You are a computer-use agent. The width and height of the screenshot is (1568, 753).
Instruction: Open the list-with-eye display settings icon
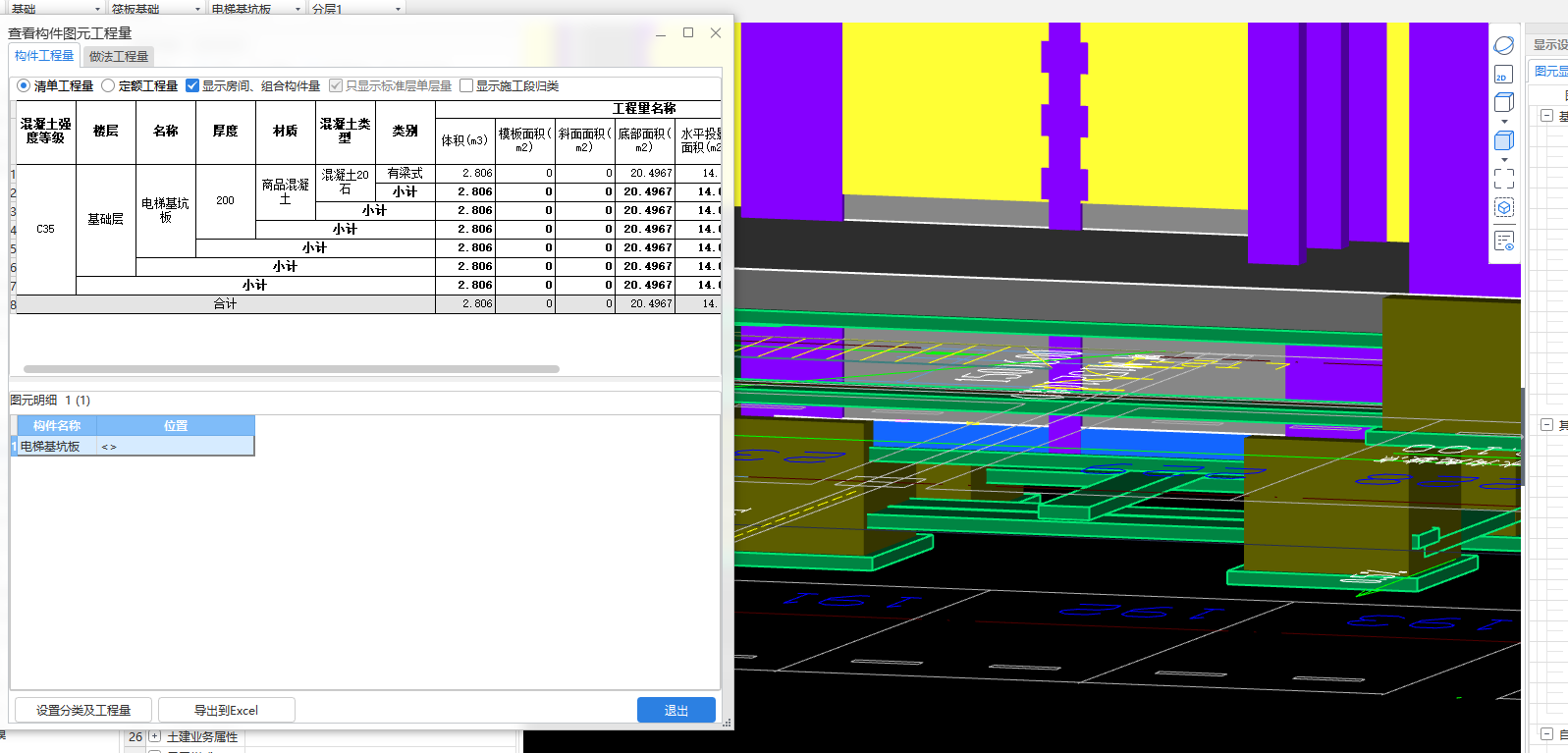click(1504, 241)
